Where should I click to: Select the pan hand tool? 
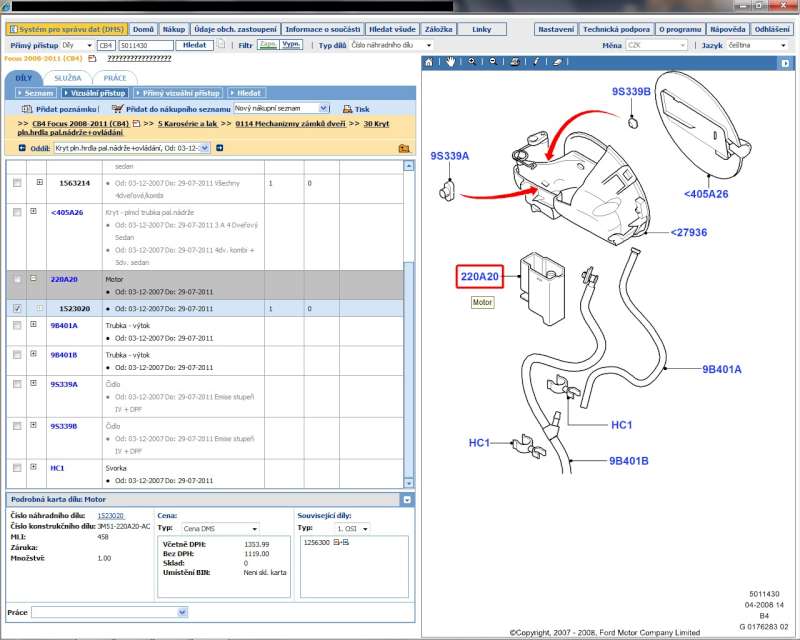tap(451, 62)
